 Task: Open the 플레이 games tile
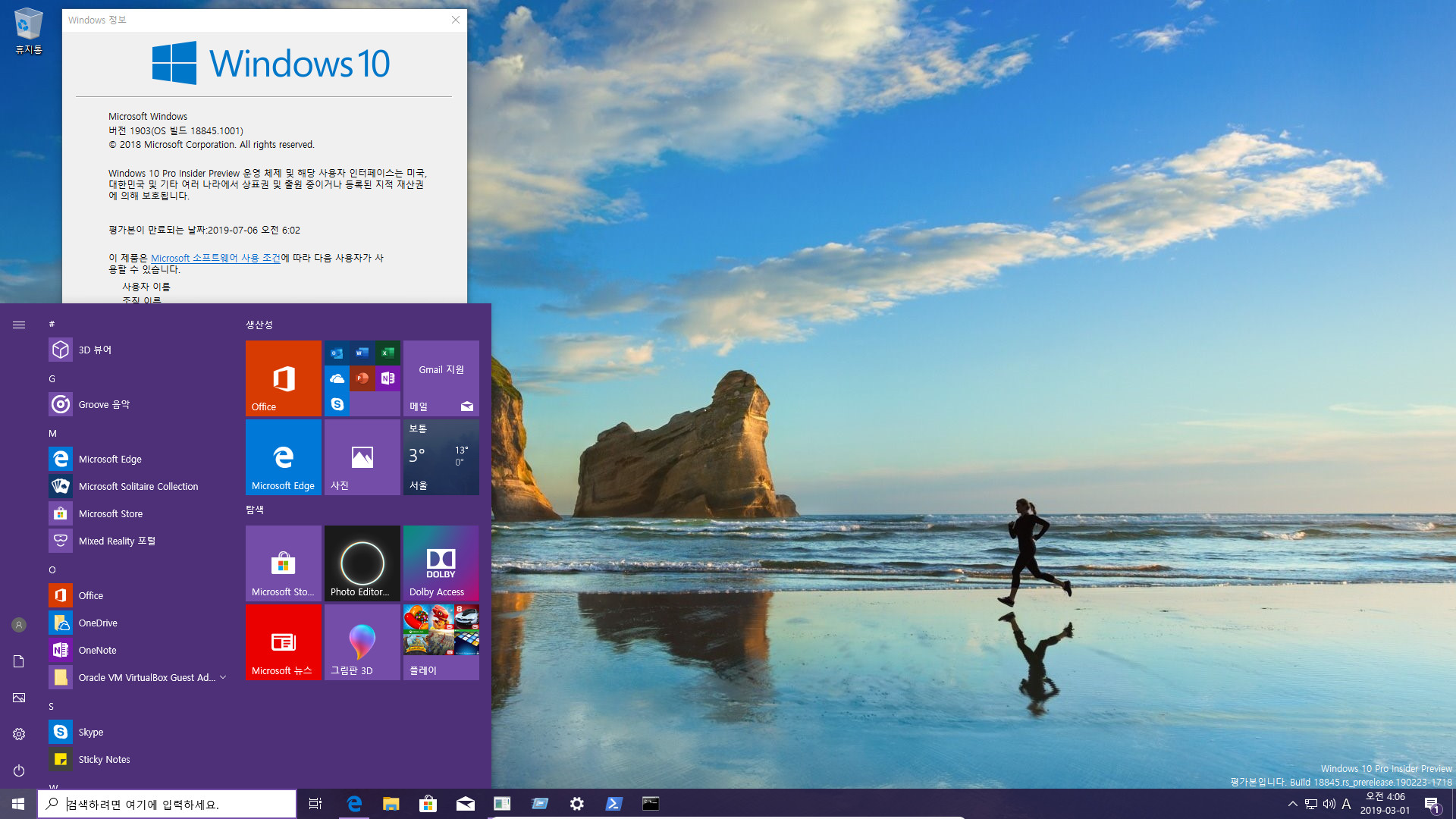click(441, 642)
